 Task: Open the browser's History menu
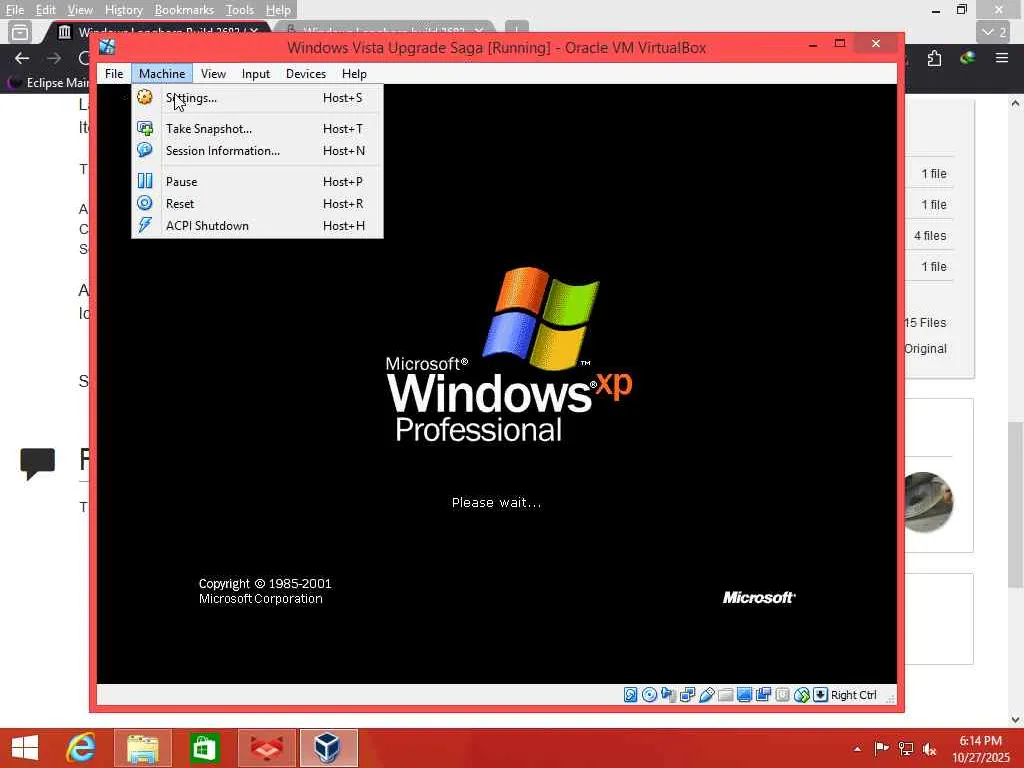123,10
